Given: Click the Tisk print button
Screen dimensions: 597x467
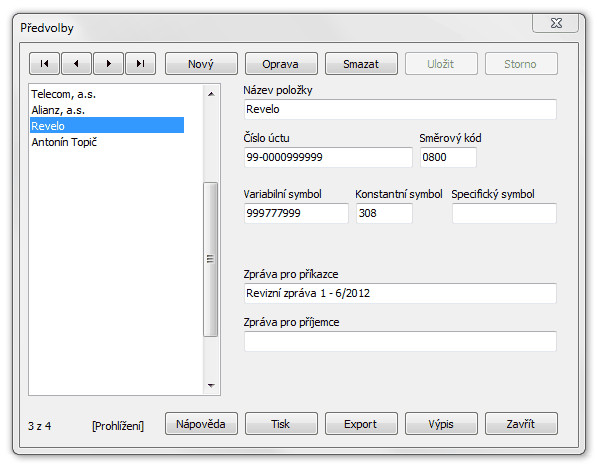Looking at the screenshot, I should 281,424.
